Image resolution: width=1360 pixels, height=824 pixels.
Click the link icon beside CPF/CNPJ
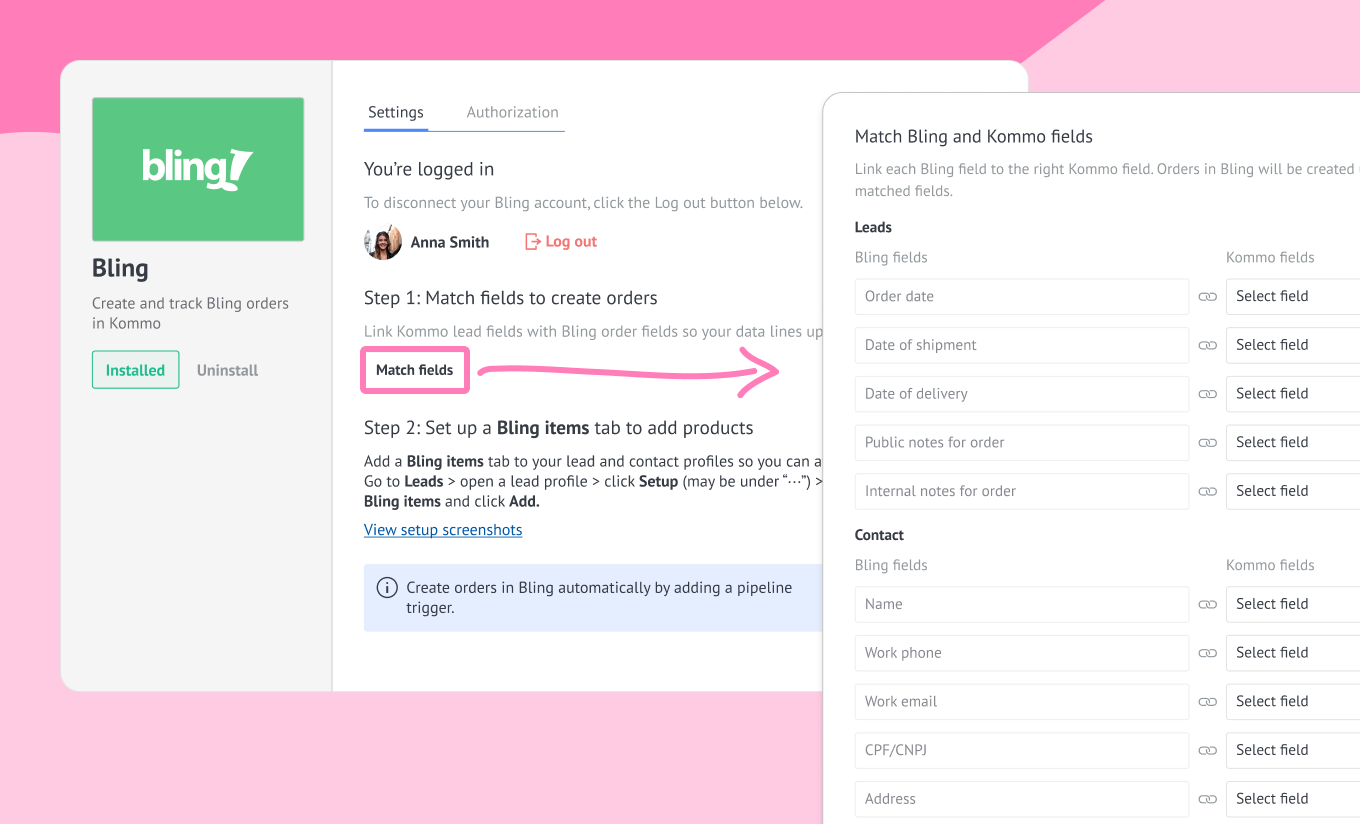click(x=1207, y=751)
